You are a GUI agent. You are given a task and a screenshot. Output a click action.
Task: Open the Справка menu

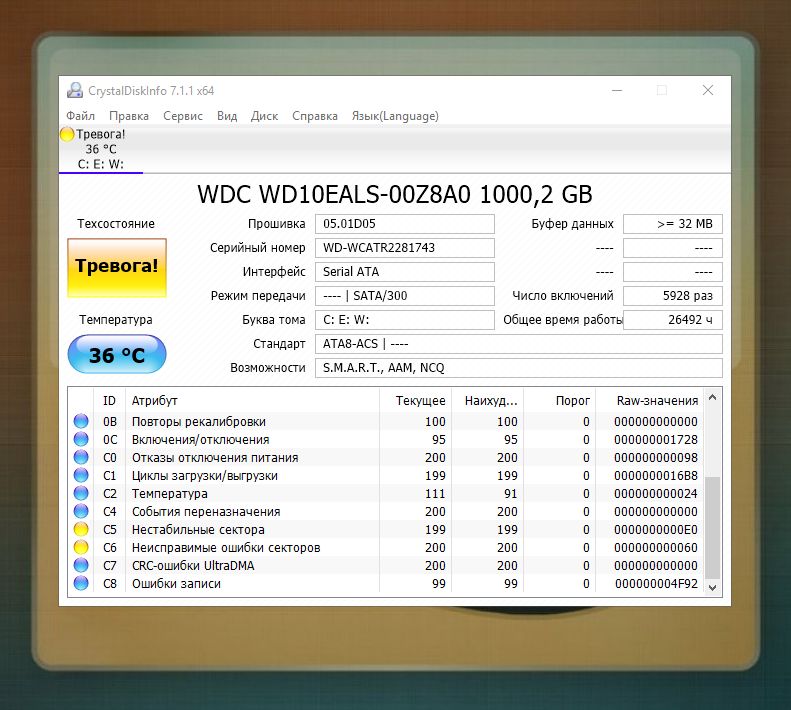pyautogui.click(x=315, y=116)
